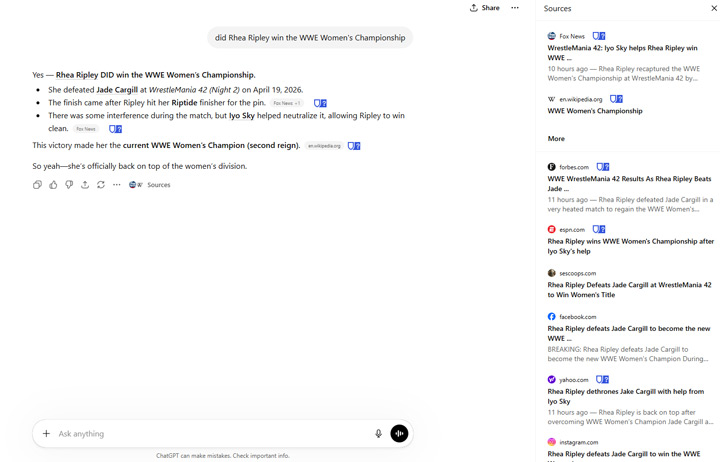Screen dimensions: 720x462
Task: Click the share icon below the response
Action: point(85,185)
